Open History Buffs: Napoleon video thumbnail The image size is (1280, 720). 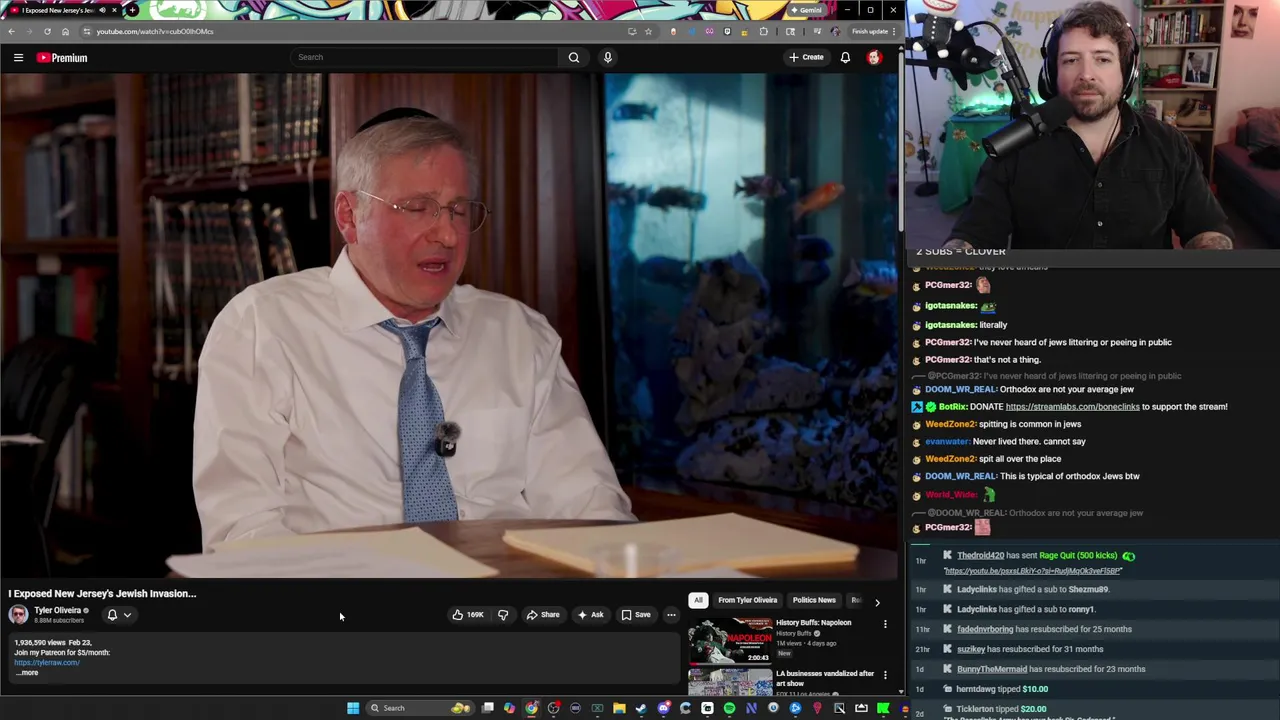[730, 640]
